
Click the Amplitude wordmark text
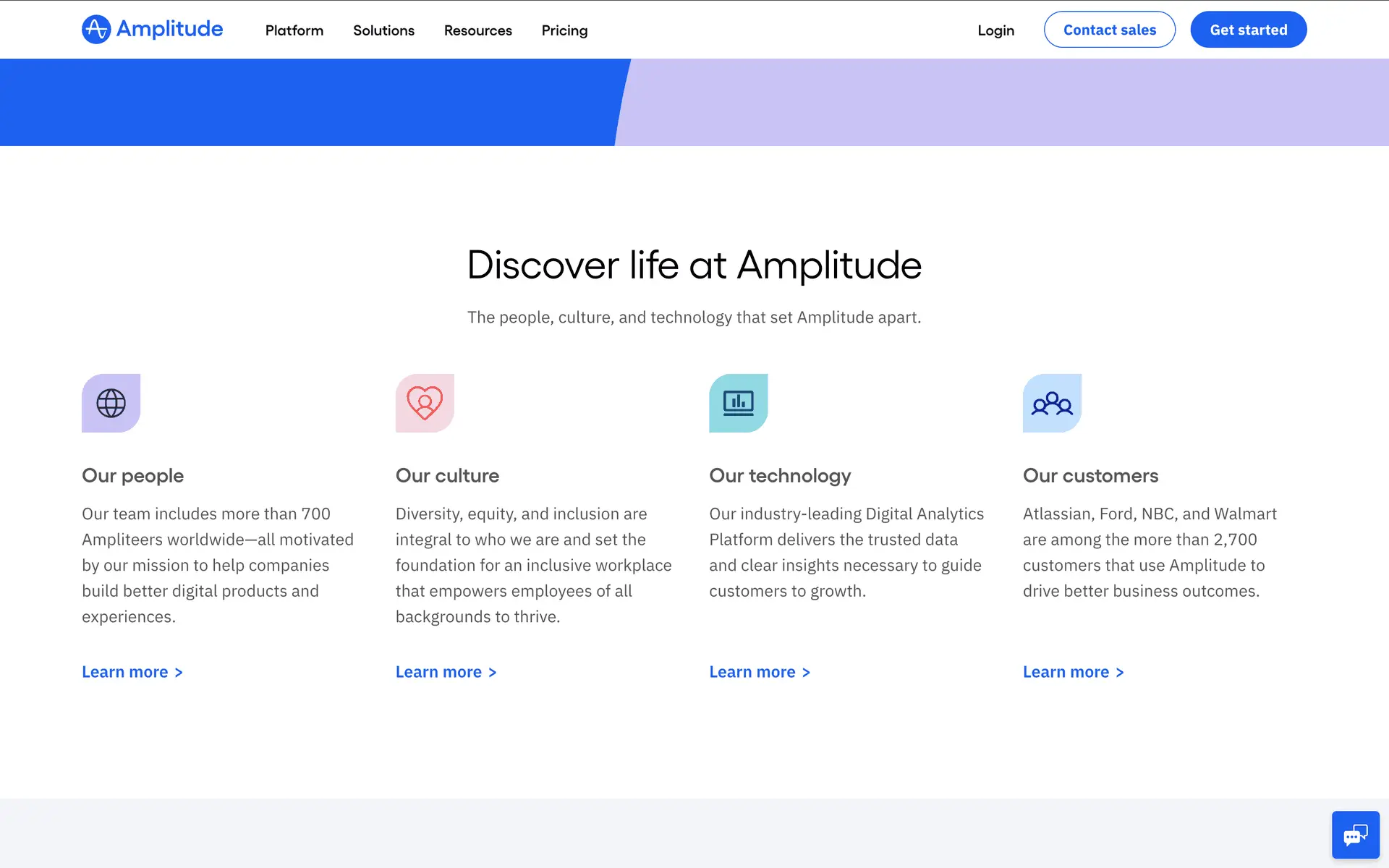pos(169,29)
